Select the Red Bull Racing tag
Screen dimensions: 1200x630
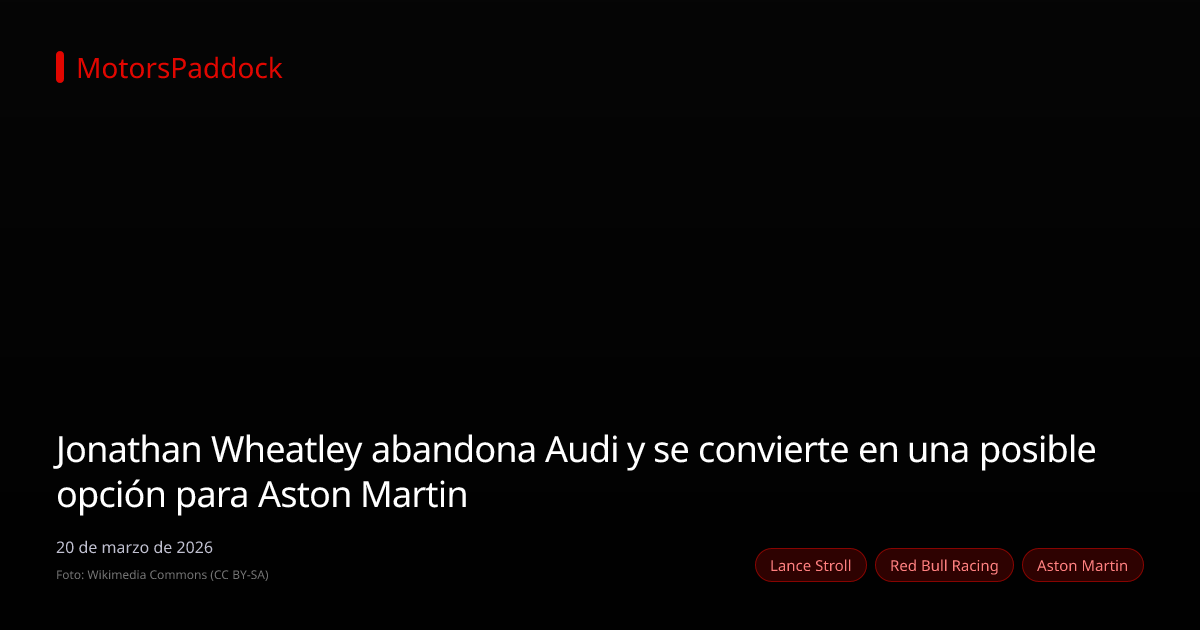944,566
